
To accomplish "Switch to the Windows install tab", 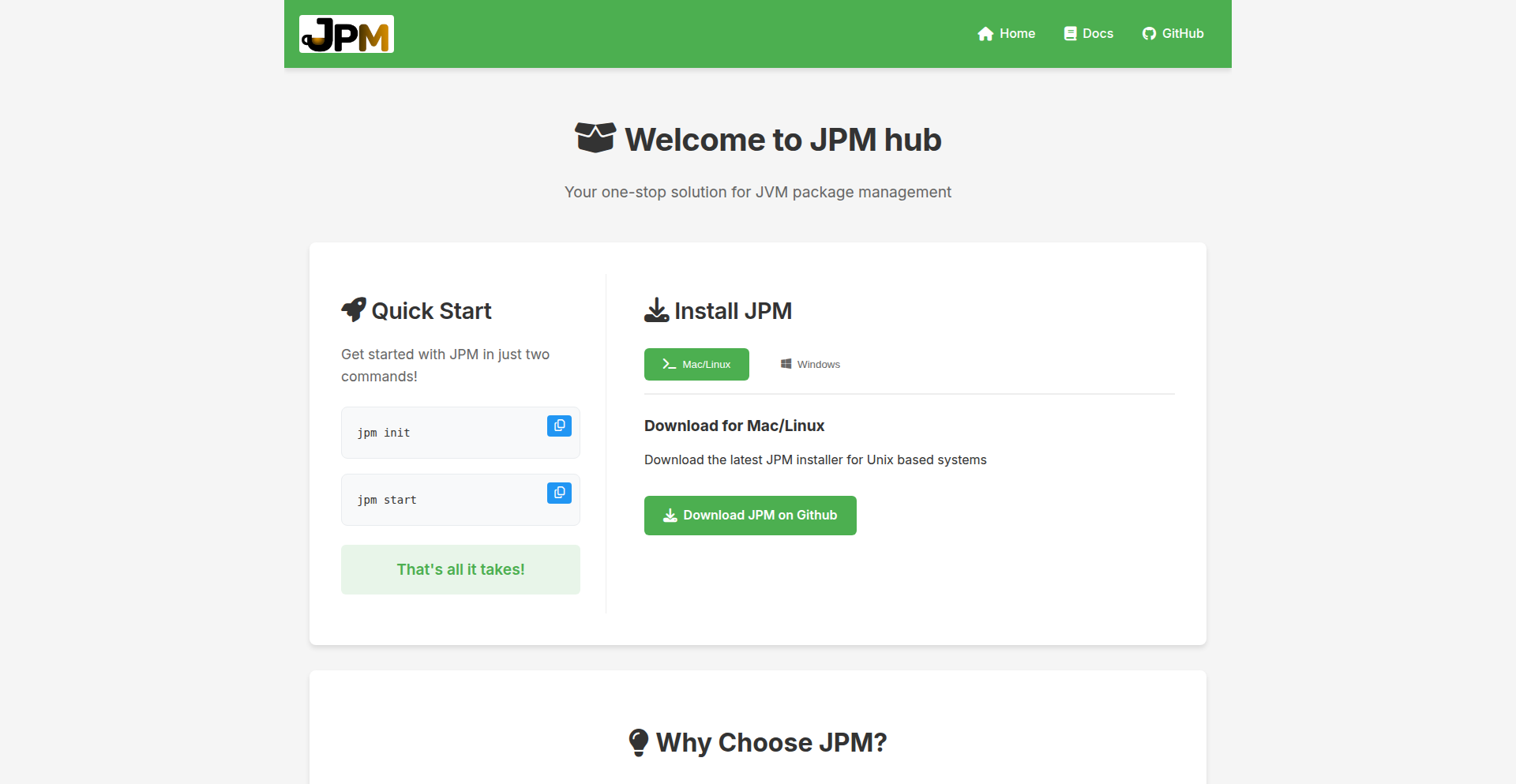I will tap(810, 364).
